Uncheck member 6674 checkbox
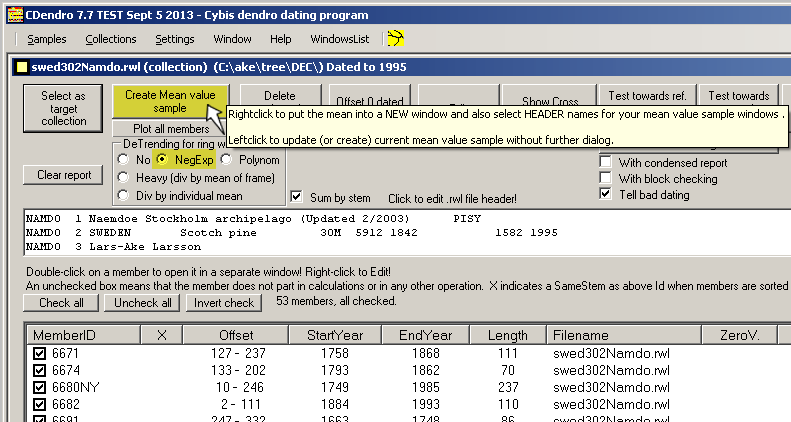 (x=39, y=371)
